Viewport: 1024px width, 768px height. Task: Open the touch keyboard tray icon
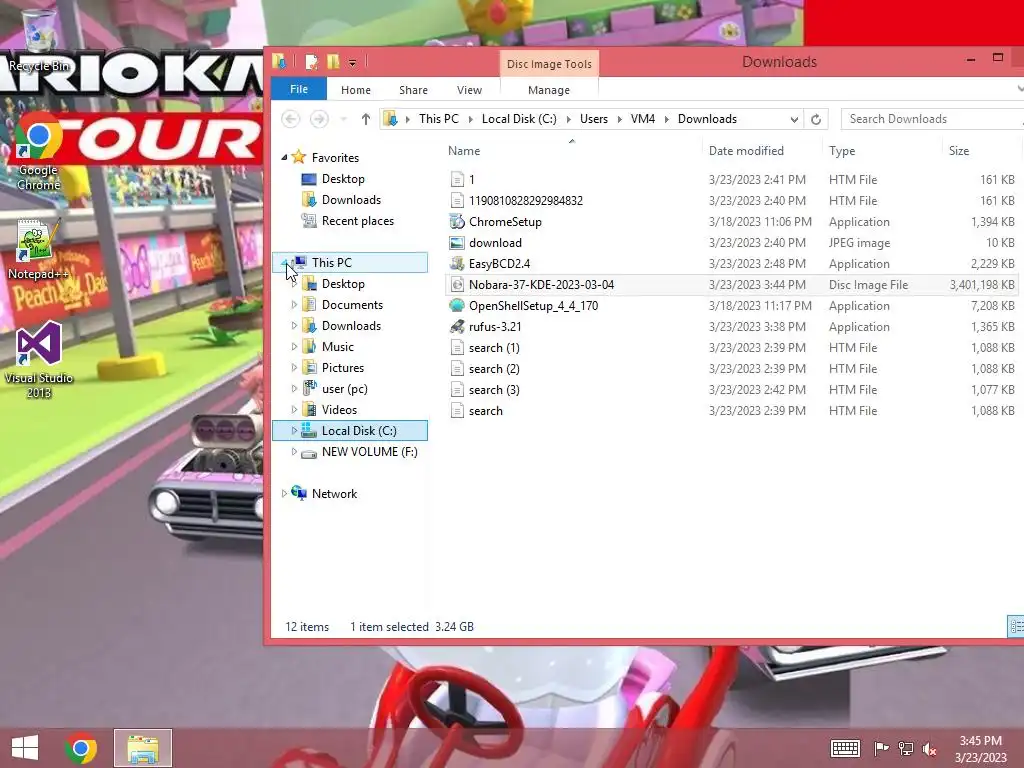pyautogui.click(x=844, y=748)
